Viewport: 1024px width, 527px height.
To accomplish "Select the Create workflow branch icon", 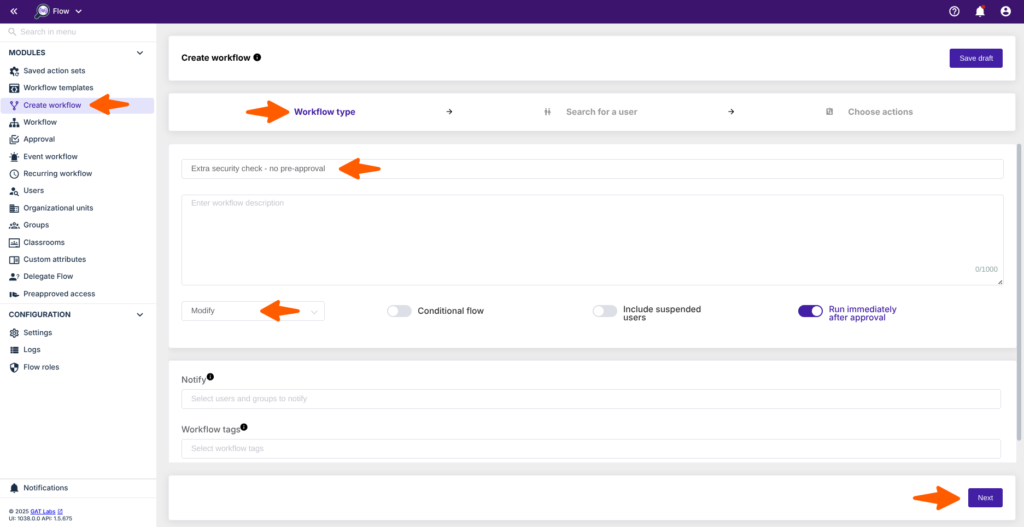I will point(14,105).
